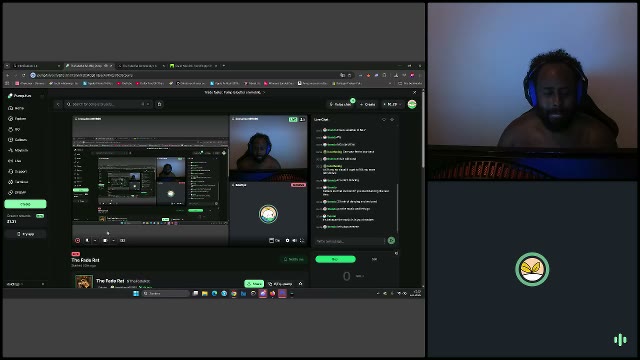Screen dimensions: 640x360
Task: Switch to the first browser tab
Action: [36, 66]
